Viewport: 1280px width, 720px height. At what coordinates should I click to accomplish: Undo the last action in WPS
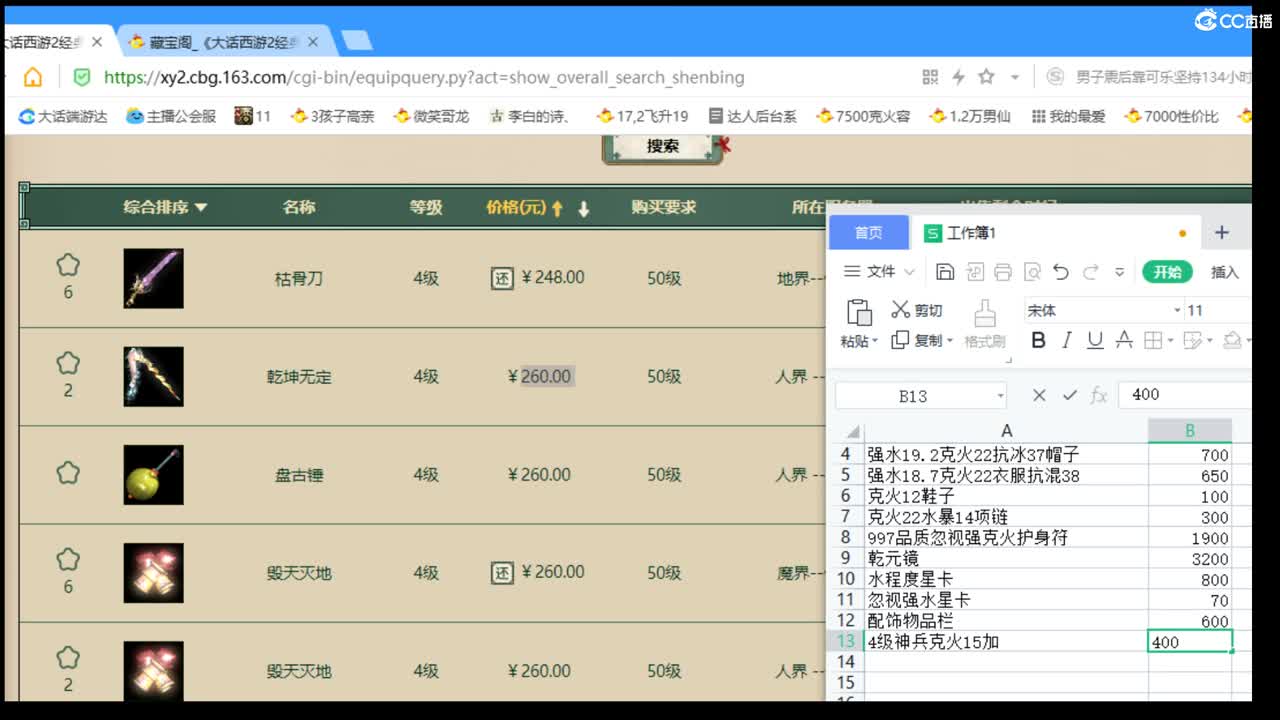point(1061,272)
